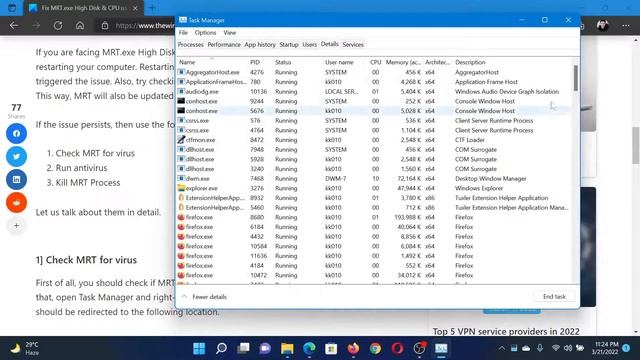Share article on LinkedIn

tap(16, 180)
